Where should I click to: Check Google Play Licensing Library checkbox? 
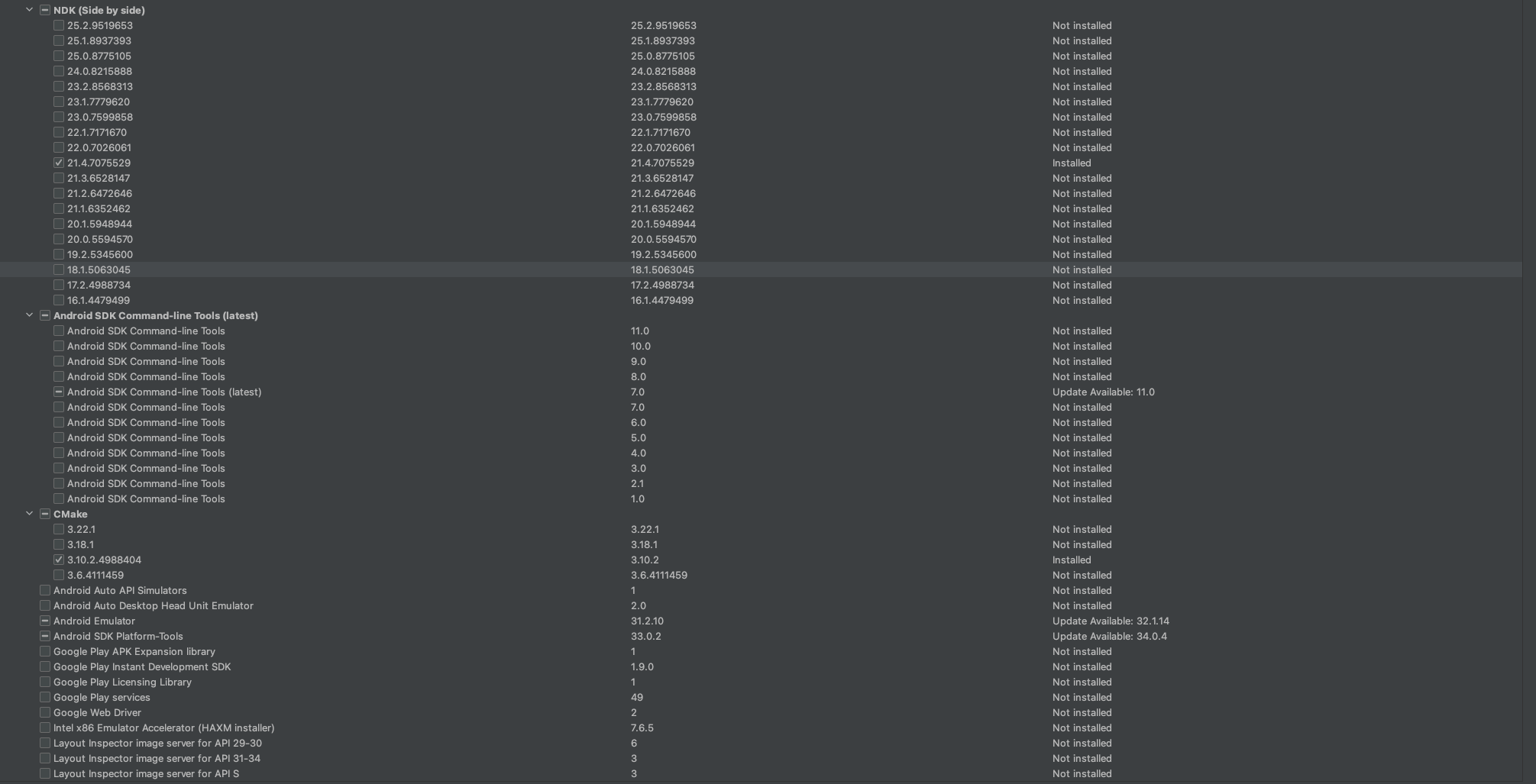pyautogui.click(x=45, y=682)
